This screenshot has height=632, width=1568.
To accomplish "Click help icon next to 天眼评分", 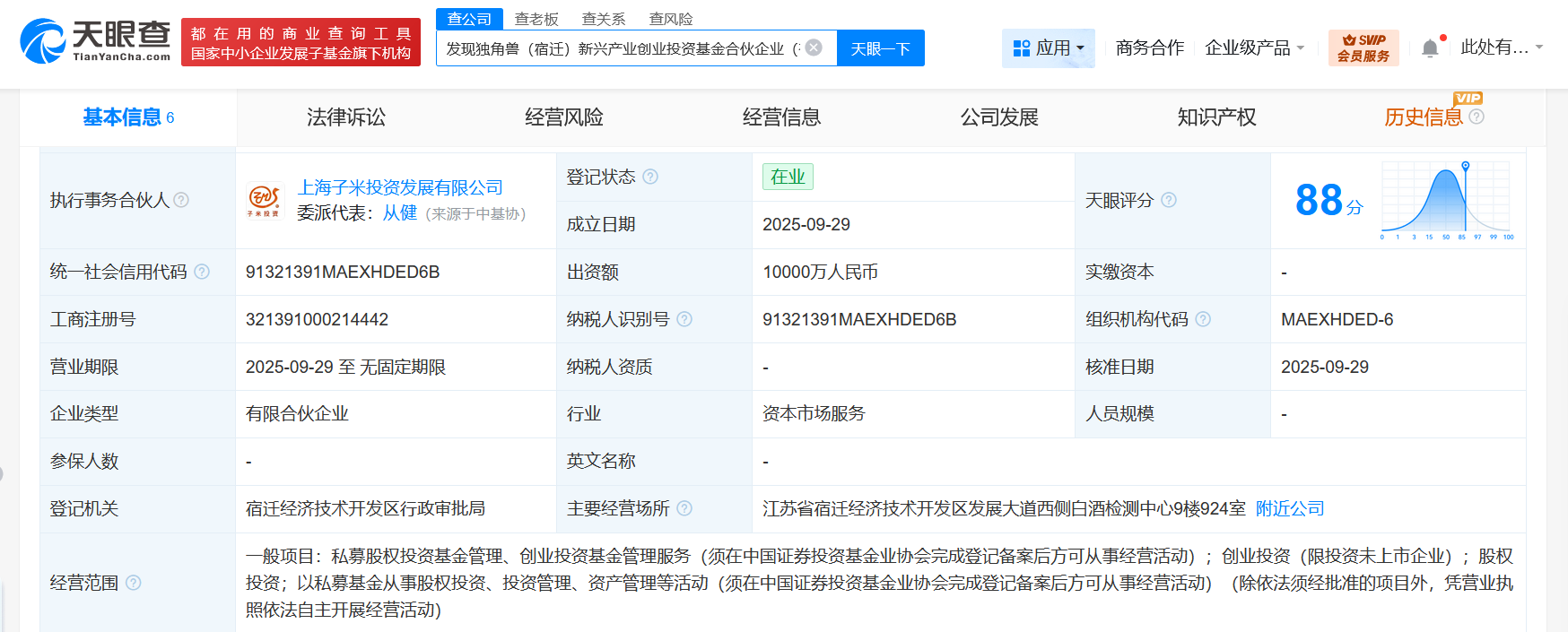I will 1168,200.
